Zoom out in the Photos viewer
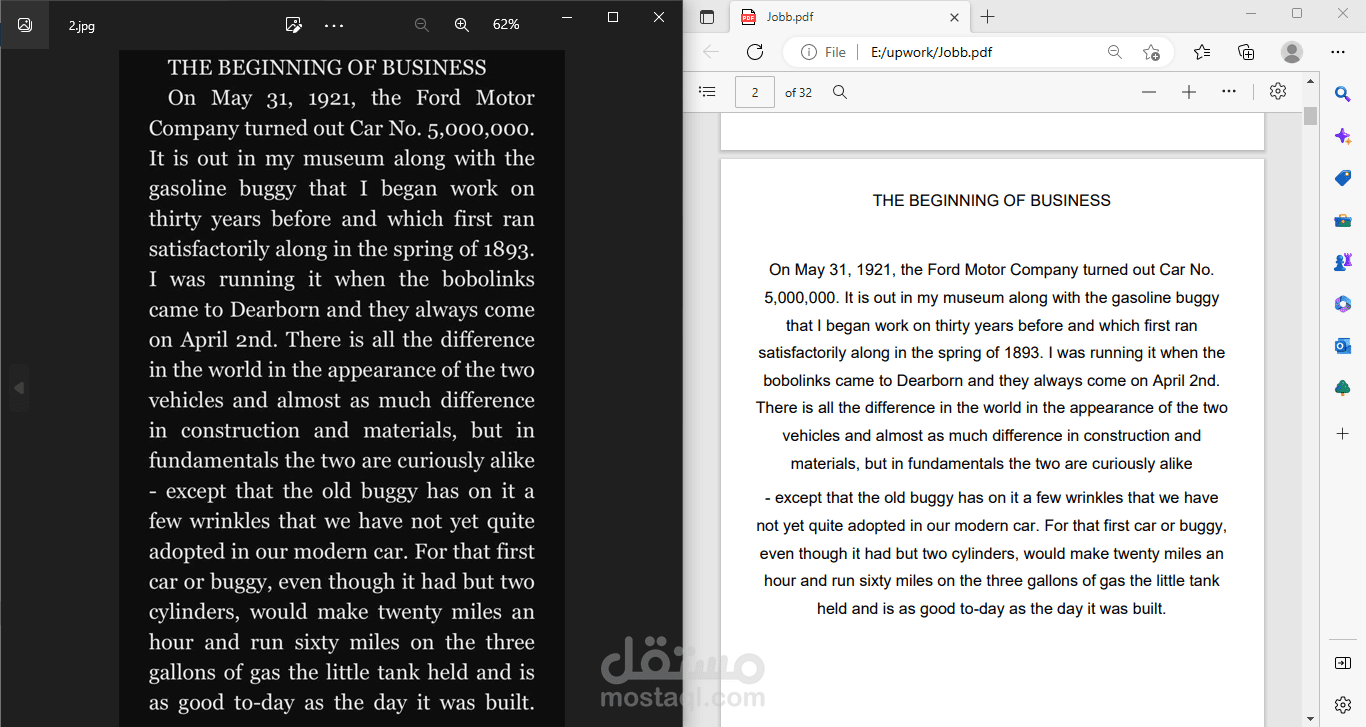 [422, 25]
